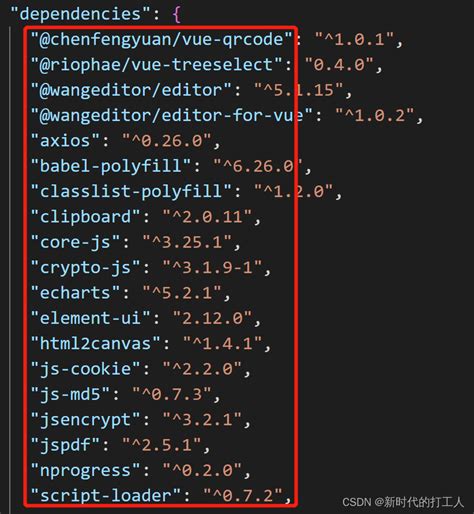
Task: Click the "dependencies" key
Action: pos(81,15)
